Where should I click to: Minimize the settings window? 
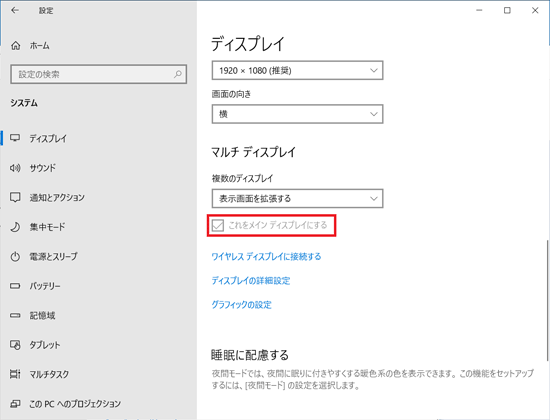(x=479, y=11)
